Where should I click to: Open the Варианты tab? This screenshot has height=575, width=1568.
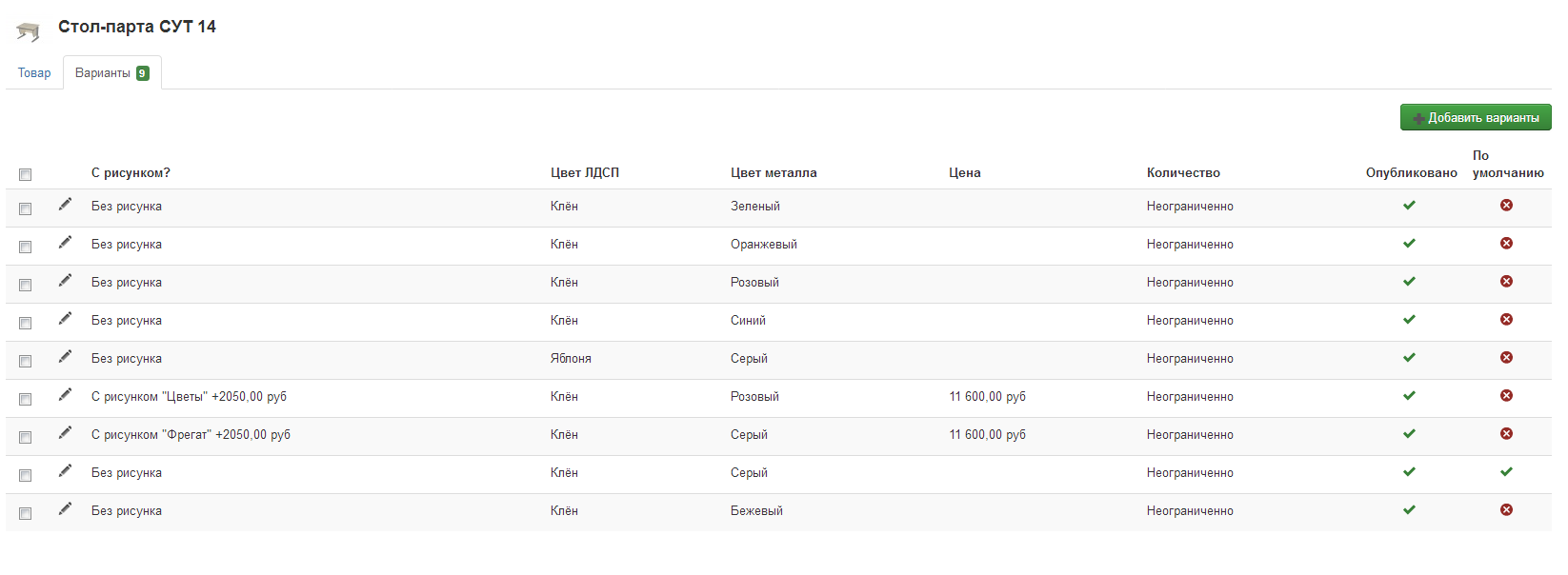click(112, 73)
